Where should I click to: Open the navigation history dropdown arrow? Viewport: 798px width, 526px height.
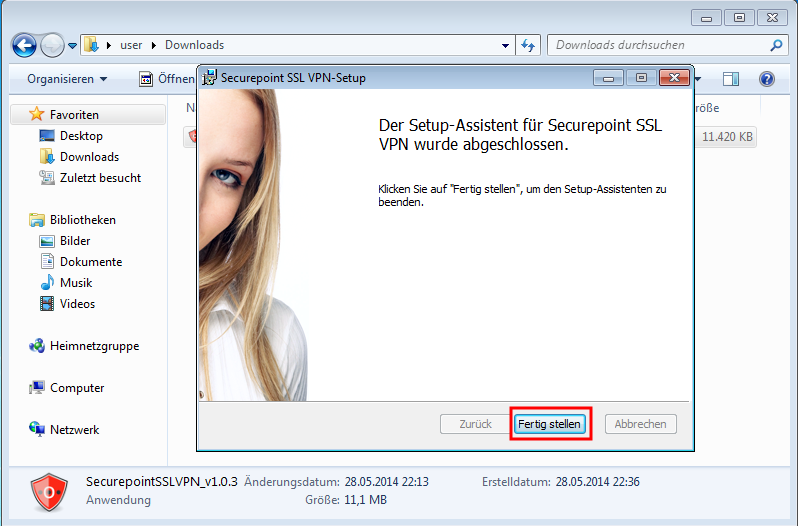[72, 46]
